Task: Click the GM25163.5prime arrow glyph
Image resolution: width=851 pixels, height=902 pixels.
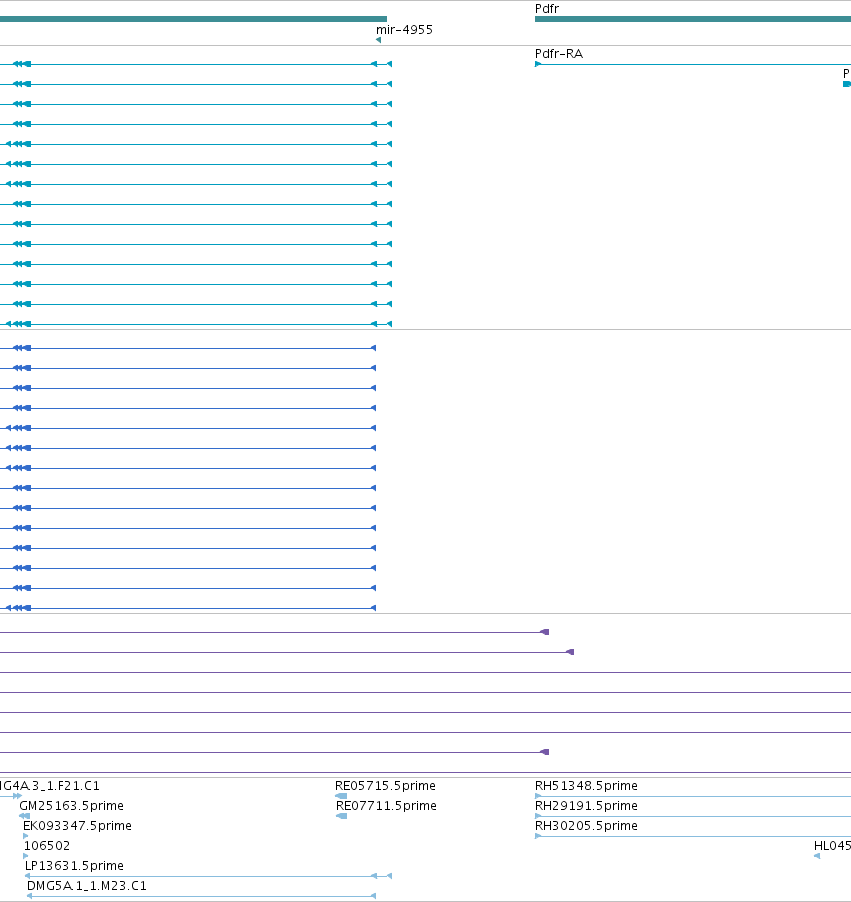Action: tap(24, 816)
